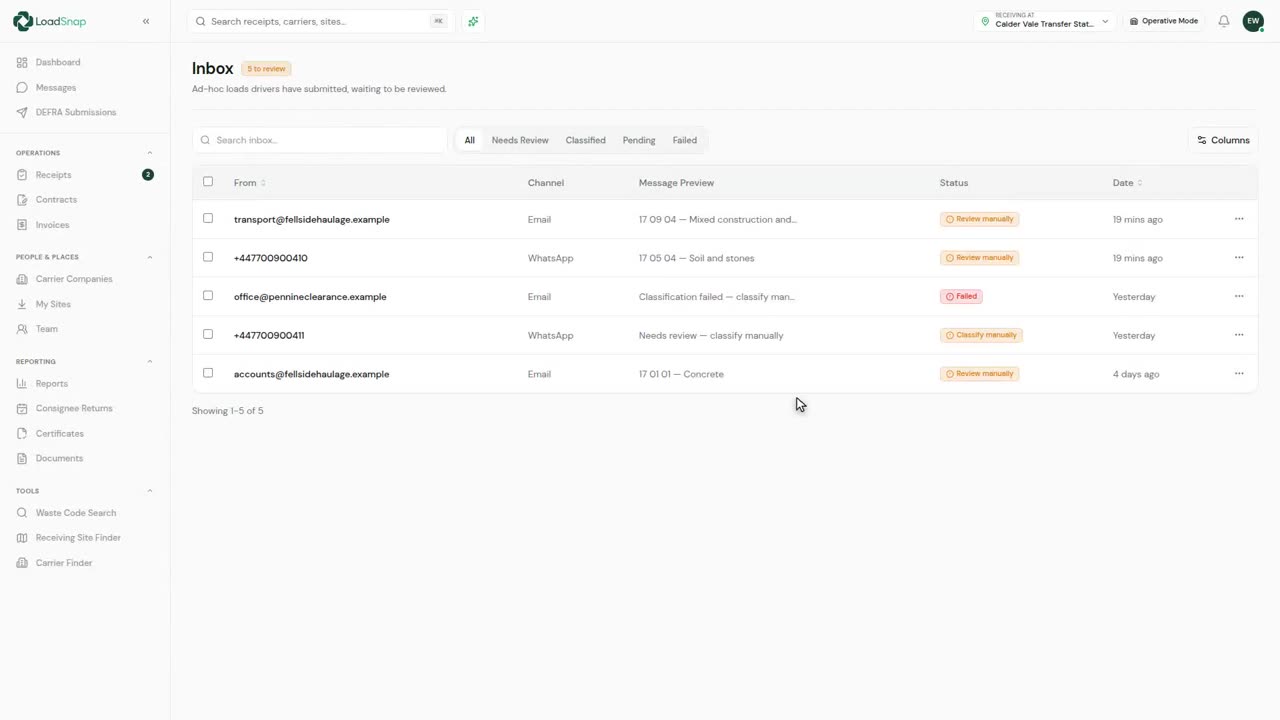The height and width of the screenshot is (720, 1280).
Task: Tick the select-all checkbox in table header
Action: [208, 182]
